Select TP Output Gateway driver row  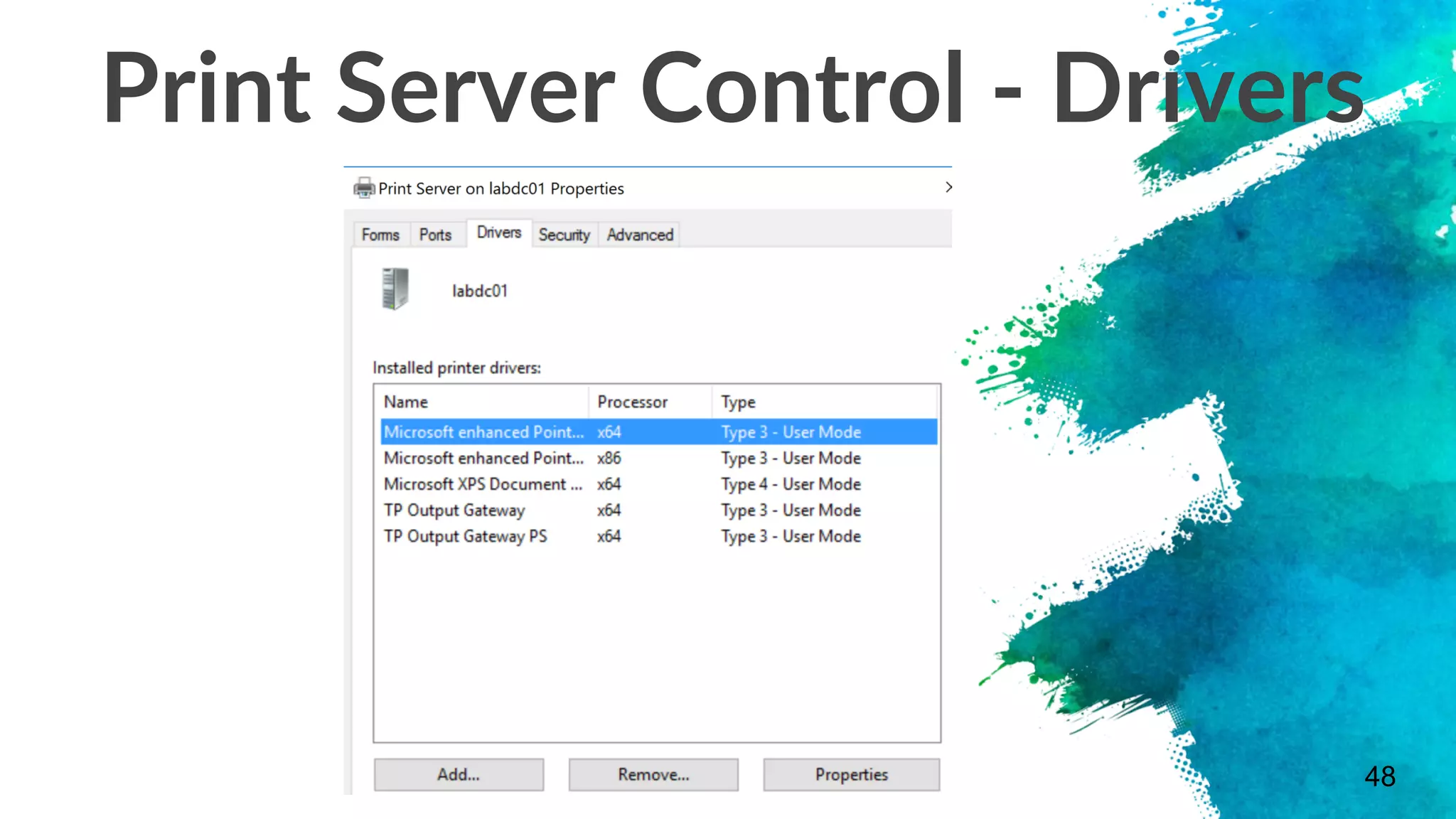[x=659, y=510]
